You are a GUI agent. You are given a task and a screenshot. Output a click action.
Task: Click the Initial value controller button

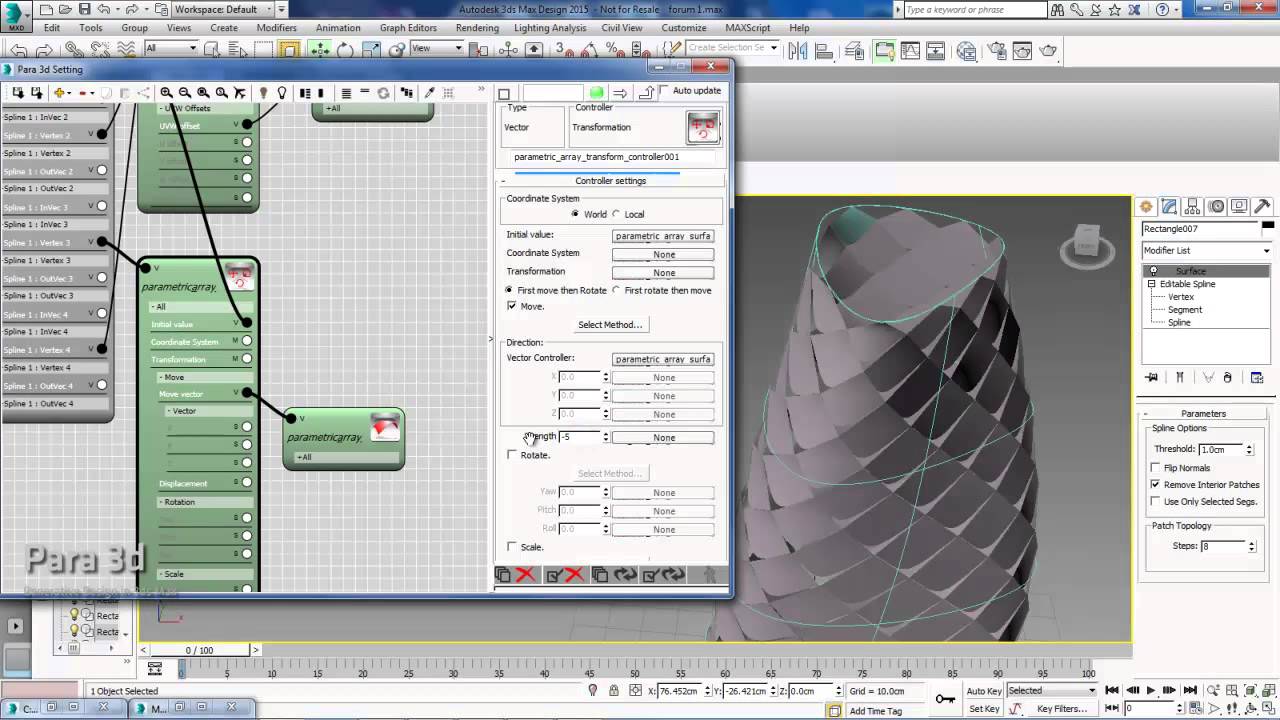[x=663, y=236]
